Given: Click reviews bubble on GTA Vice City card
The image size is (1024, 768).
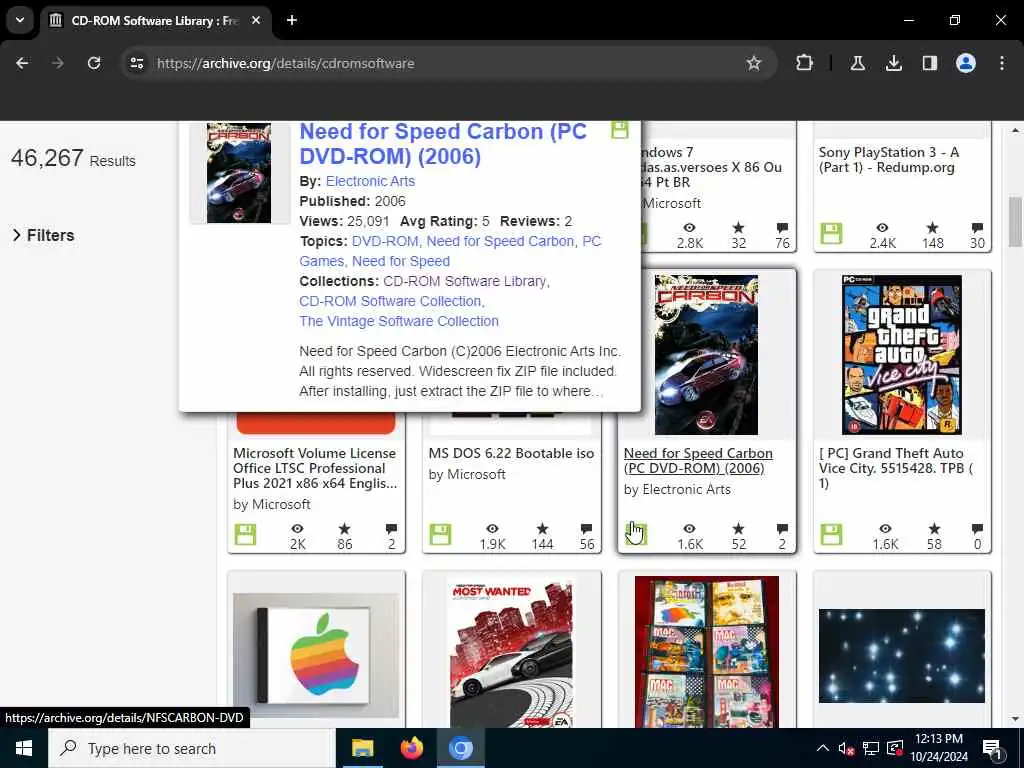Looking at the screenshot, I should [x=977, y=528].
